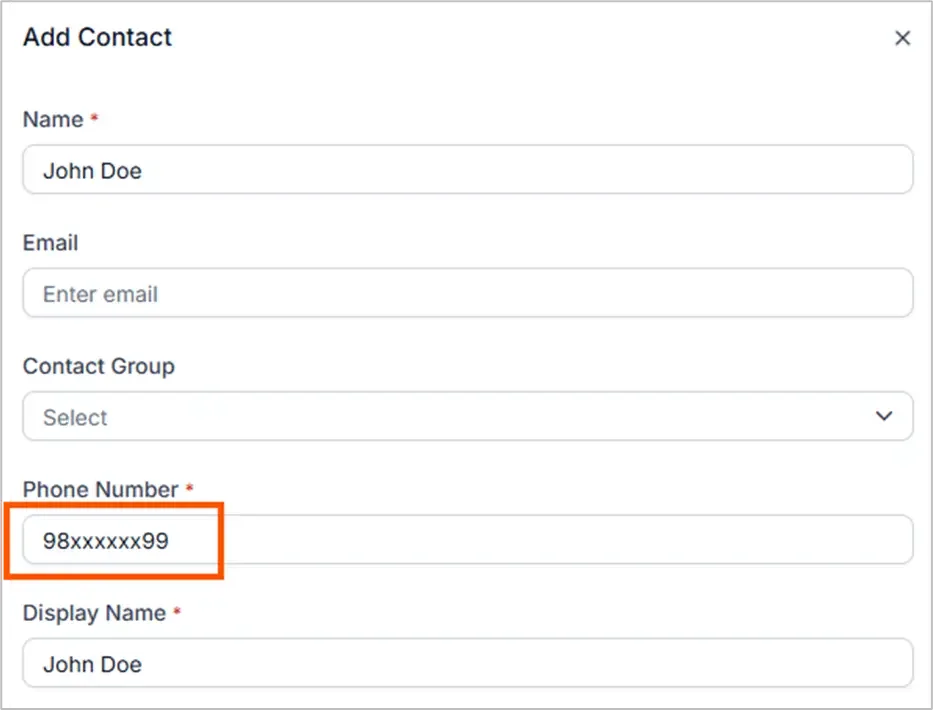Viewport: 933px width, 710px height.
Task: Click the Contact Group label
Action: (x=98, y=366)
